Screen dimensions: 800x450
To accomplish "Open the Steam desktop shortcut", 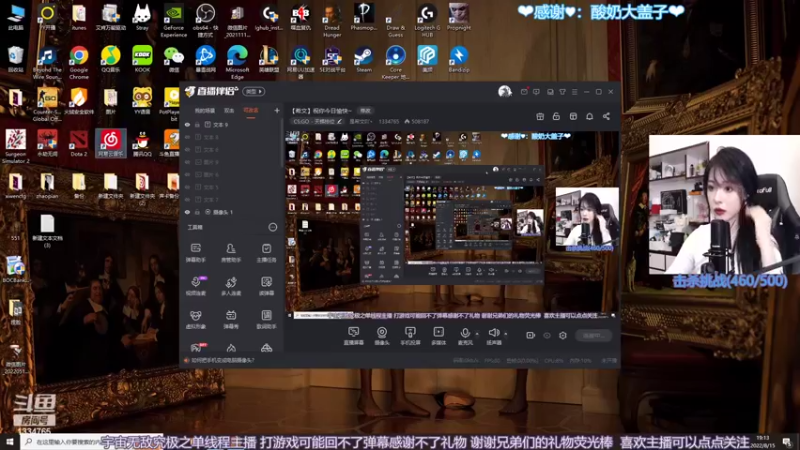I will click(364, 59).
